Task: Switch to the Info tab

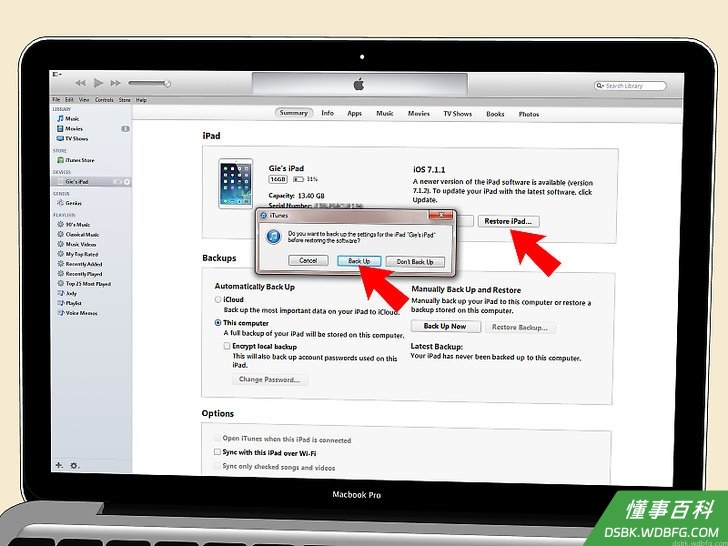Action: [327, 113]
